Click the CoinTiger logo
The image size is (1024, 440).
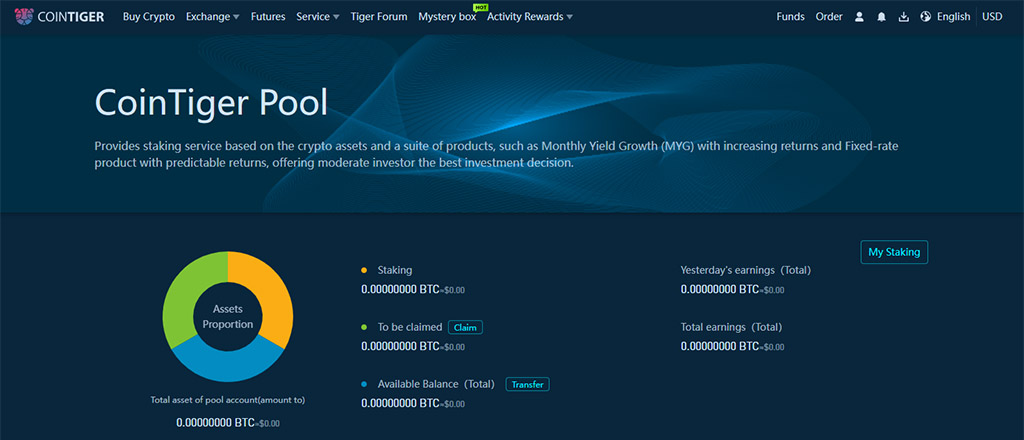click(x=59, y=17)
